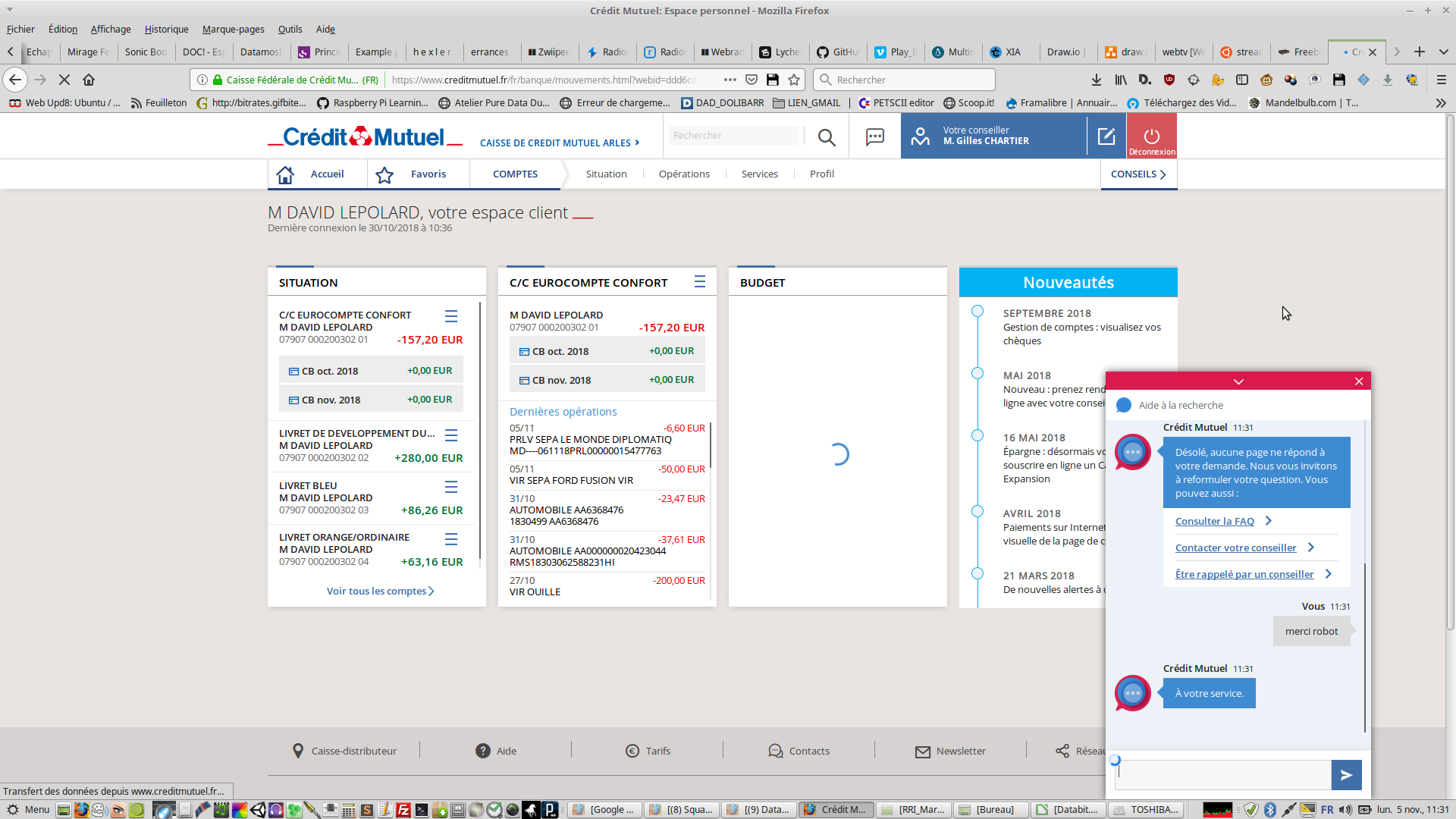Open Firefox Marque-pages menu

point(233,29)
